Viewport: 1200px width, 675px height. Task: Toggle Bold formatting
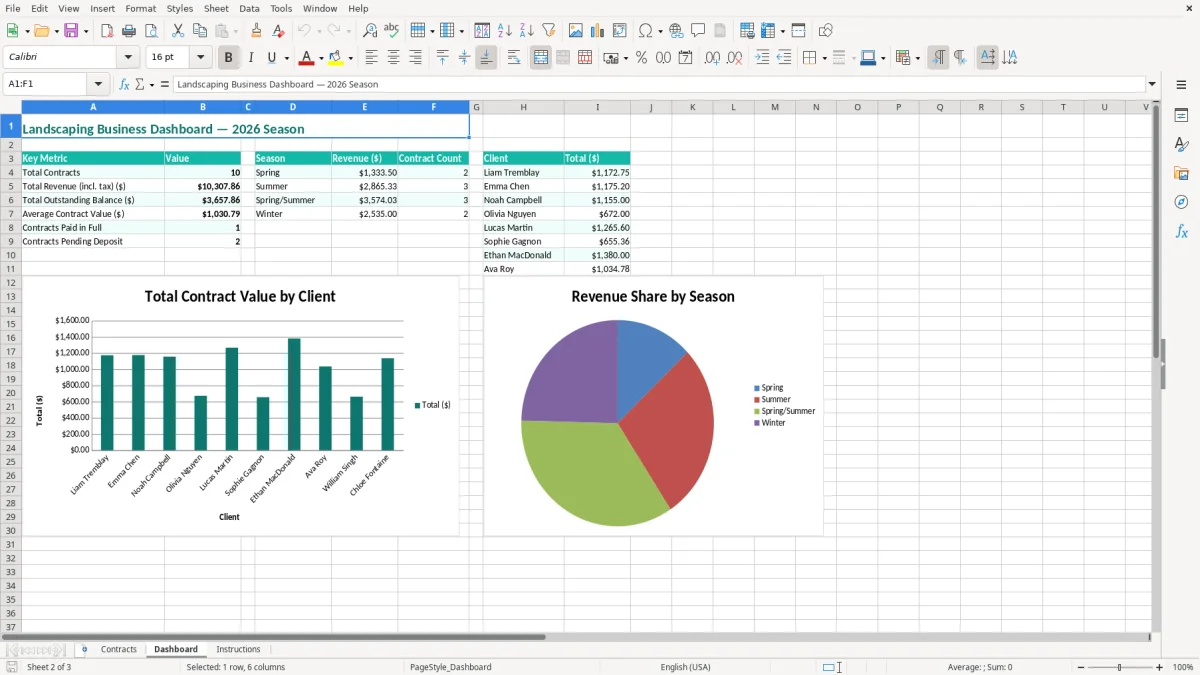tap(229, 58)
